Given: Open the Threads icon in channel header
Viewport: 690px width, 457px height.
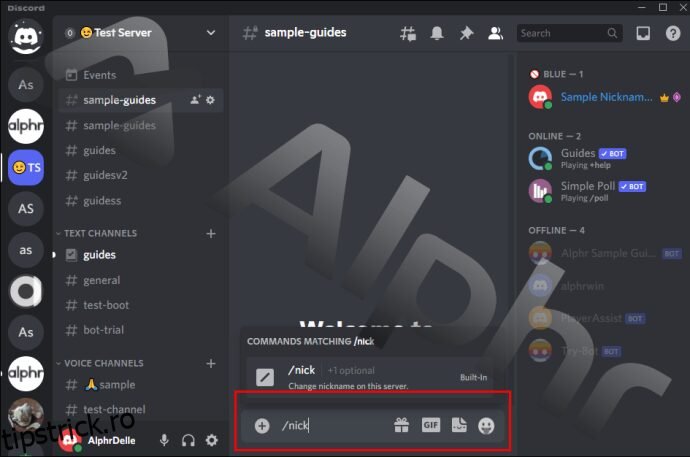Looking at the screenshot, I should 408,33.
